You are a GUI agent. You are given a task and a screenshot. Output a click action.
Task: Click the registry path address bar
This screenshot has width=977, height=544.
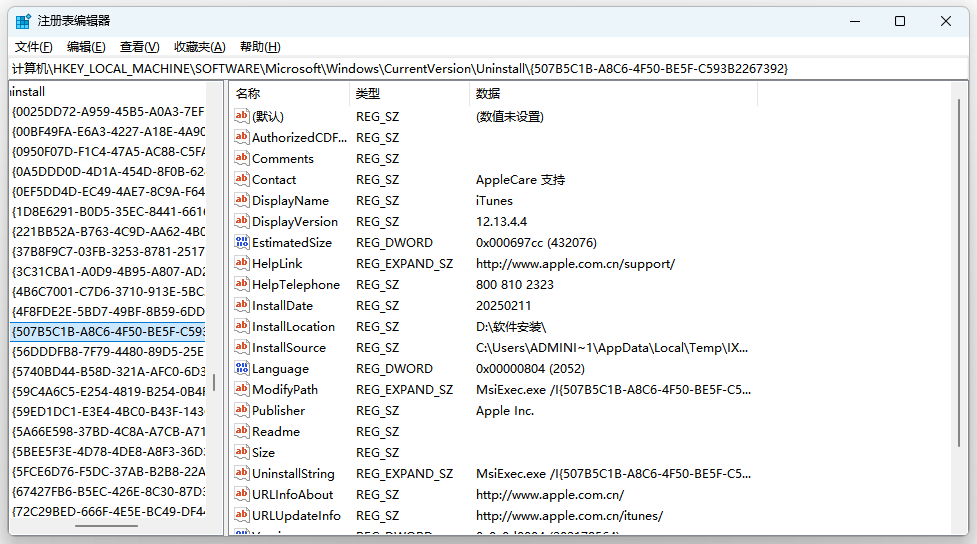[488, 69]
